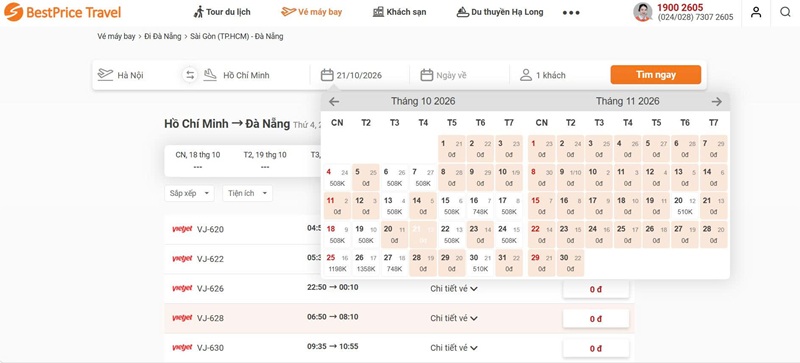This screenshot has width=800, height=363.
Task: Expand Chi tiết vé for VJ-628
Action: (454, 318)
